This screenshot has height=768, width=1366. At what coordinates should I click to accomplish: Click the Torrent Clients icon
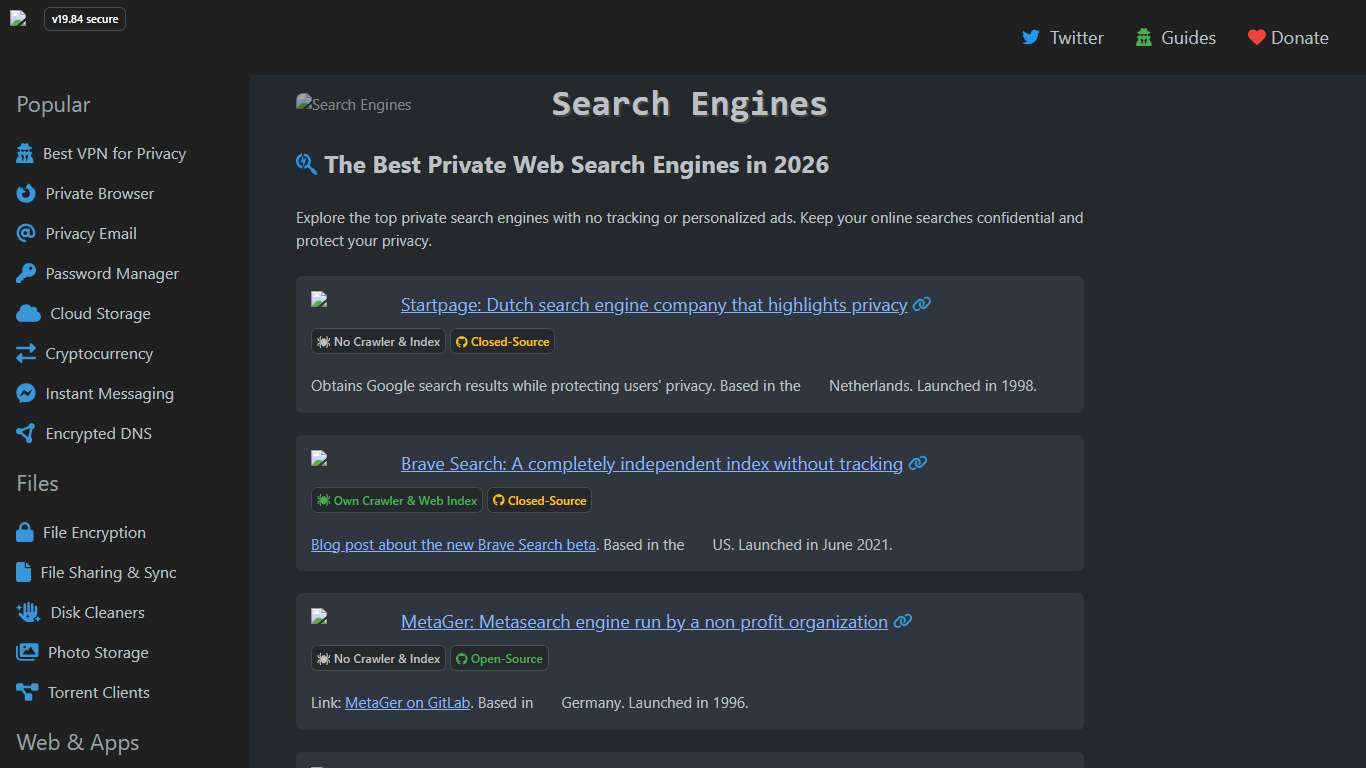(x=26, y=692)
